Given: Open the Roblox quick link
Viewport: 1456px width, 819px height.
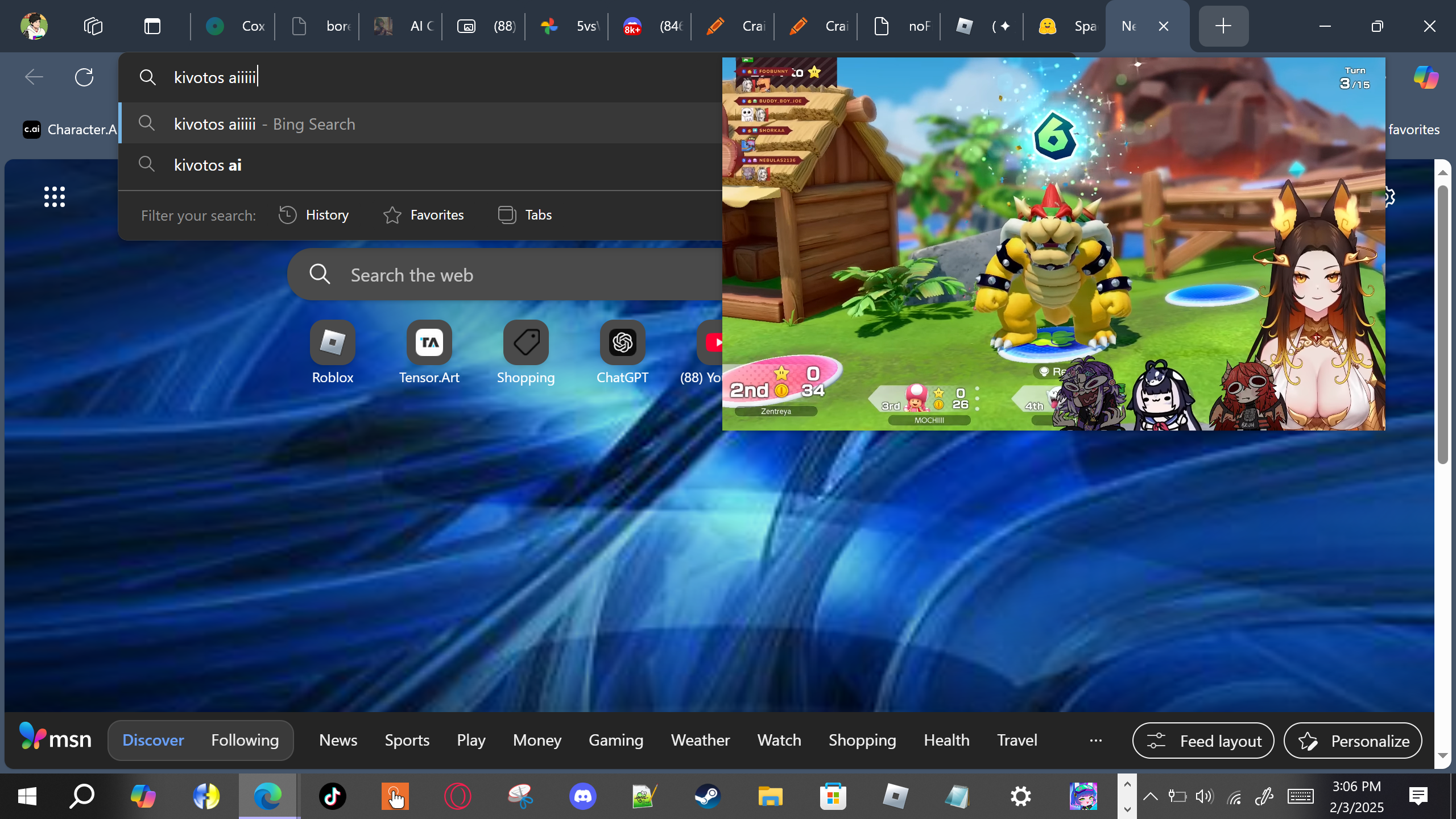Looking at the screenshot, I should [333, 353].
